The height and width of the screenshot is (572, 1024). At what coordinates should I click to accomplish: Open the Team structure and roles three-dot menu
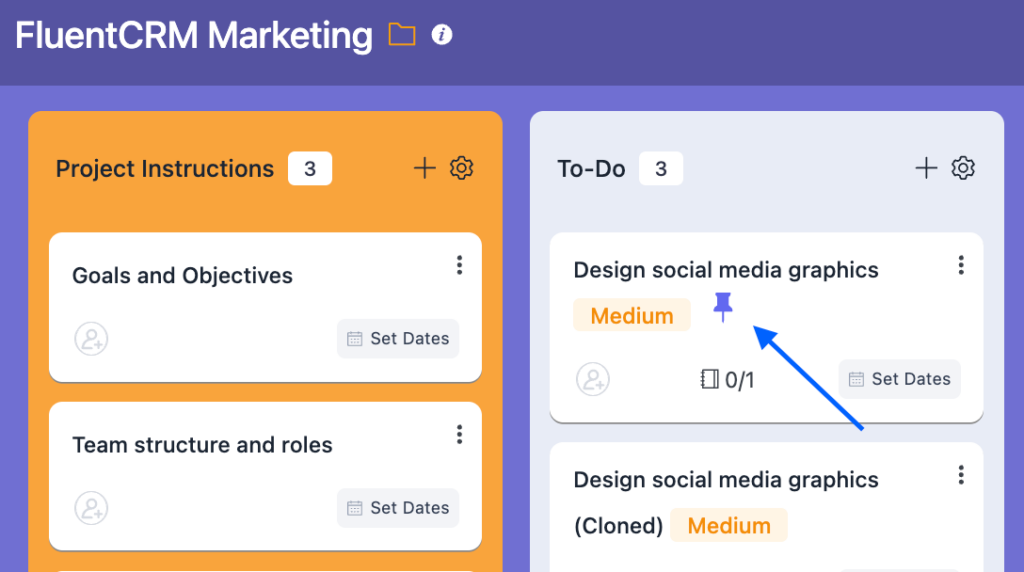460,434
